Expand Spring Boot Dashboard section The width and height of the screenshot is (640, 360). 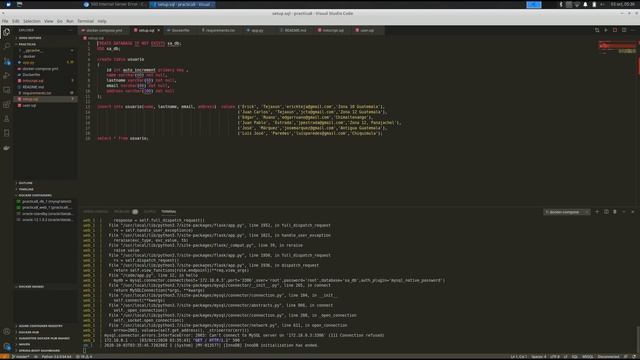[39, 351]
